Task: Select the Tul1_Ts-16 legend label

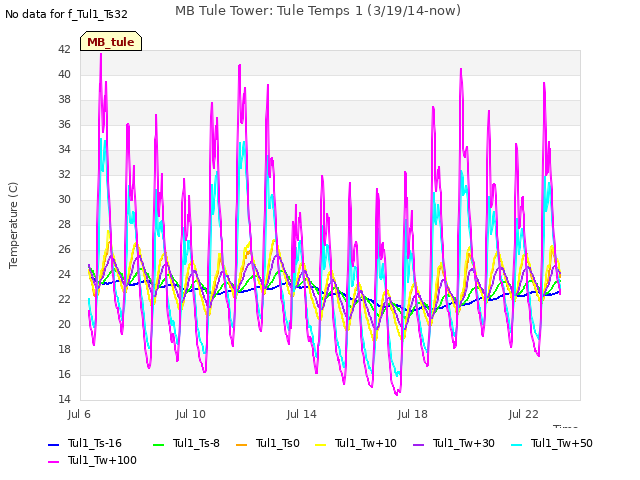Action: tap(95, 443)
